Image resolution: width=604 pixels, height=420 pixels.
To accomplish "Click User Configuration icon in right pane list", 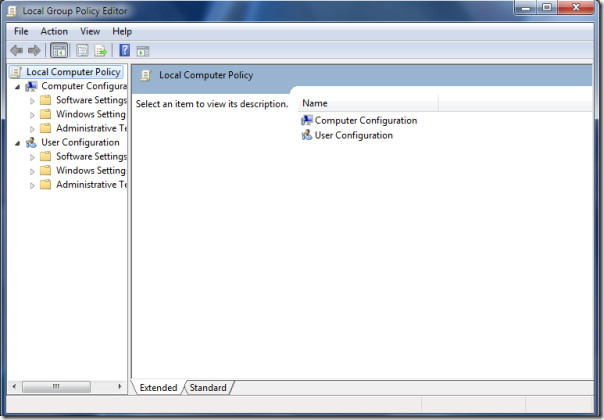I will tap(307, 135).
